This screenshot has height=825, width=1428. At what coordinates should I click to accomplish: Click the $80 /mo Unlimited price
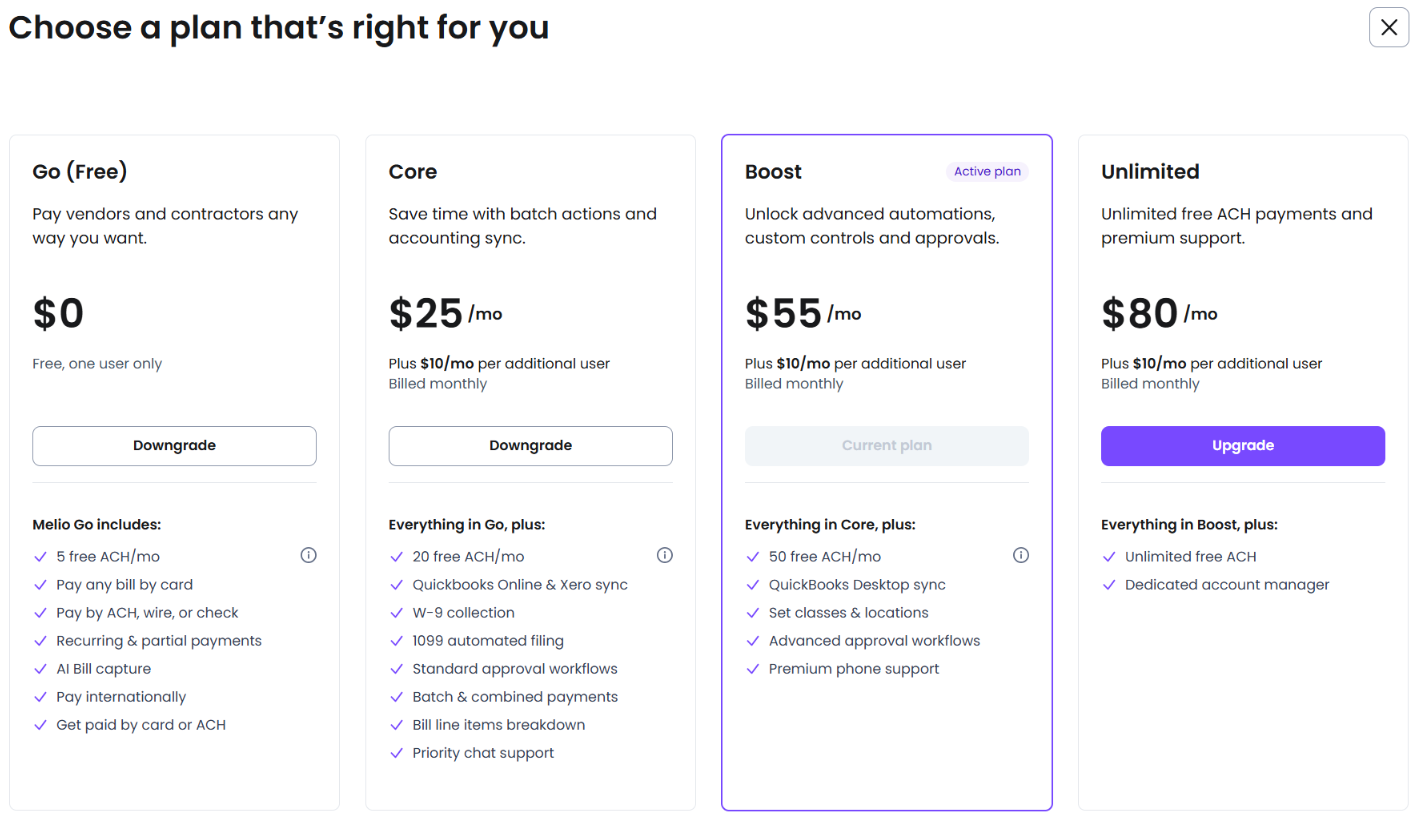[1159, 314]
